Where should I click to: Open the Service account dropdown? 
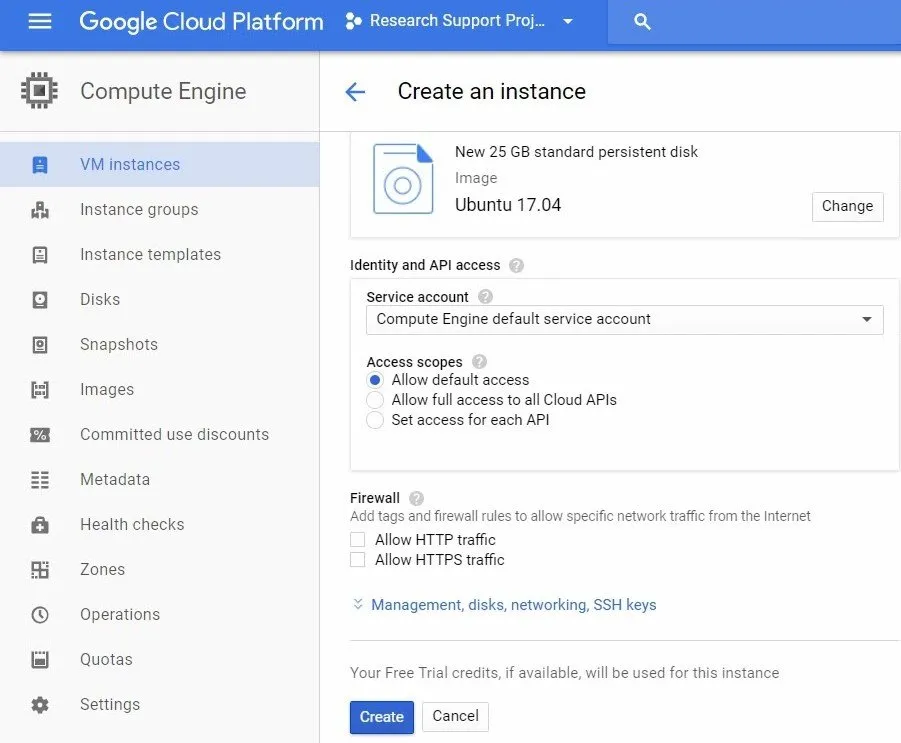click(x=624, y=319)
